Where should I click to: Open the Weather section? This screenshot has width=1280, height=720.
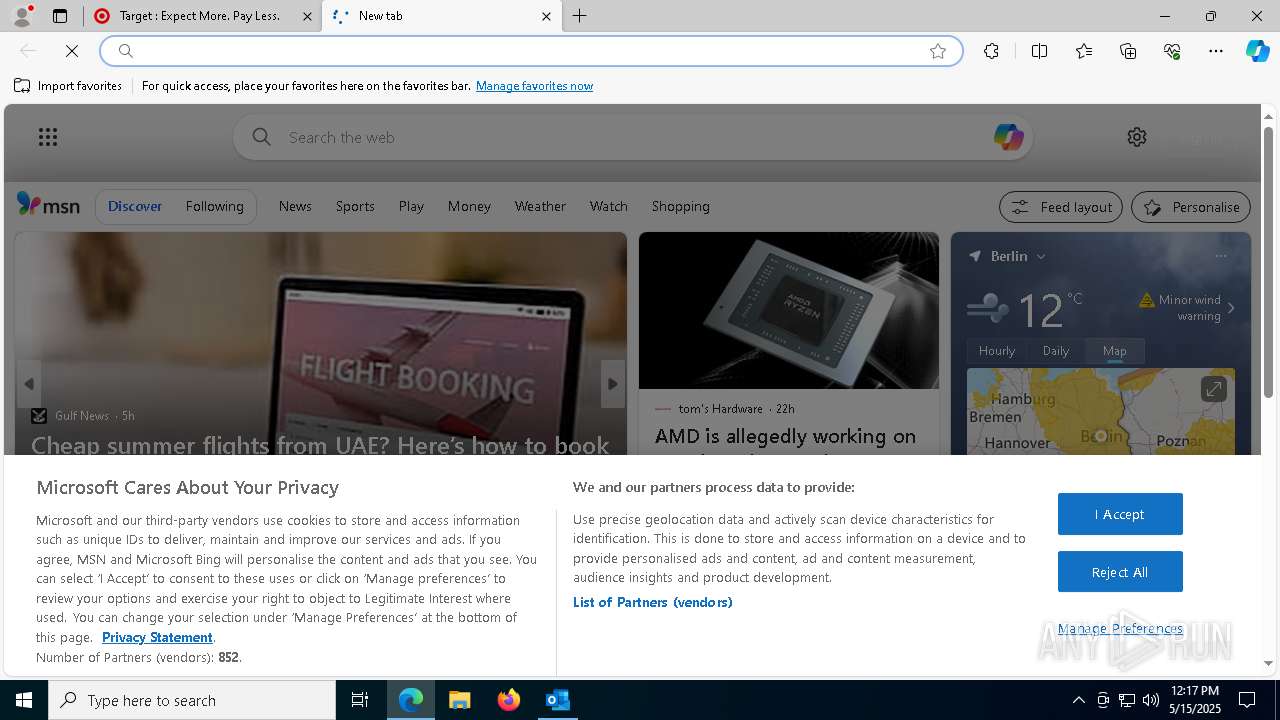540,206
